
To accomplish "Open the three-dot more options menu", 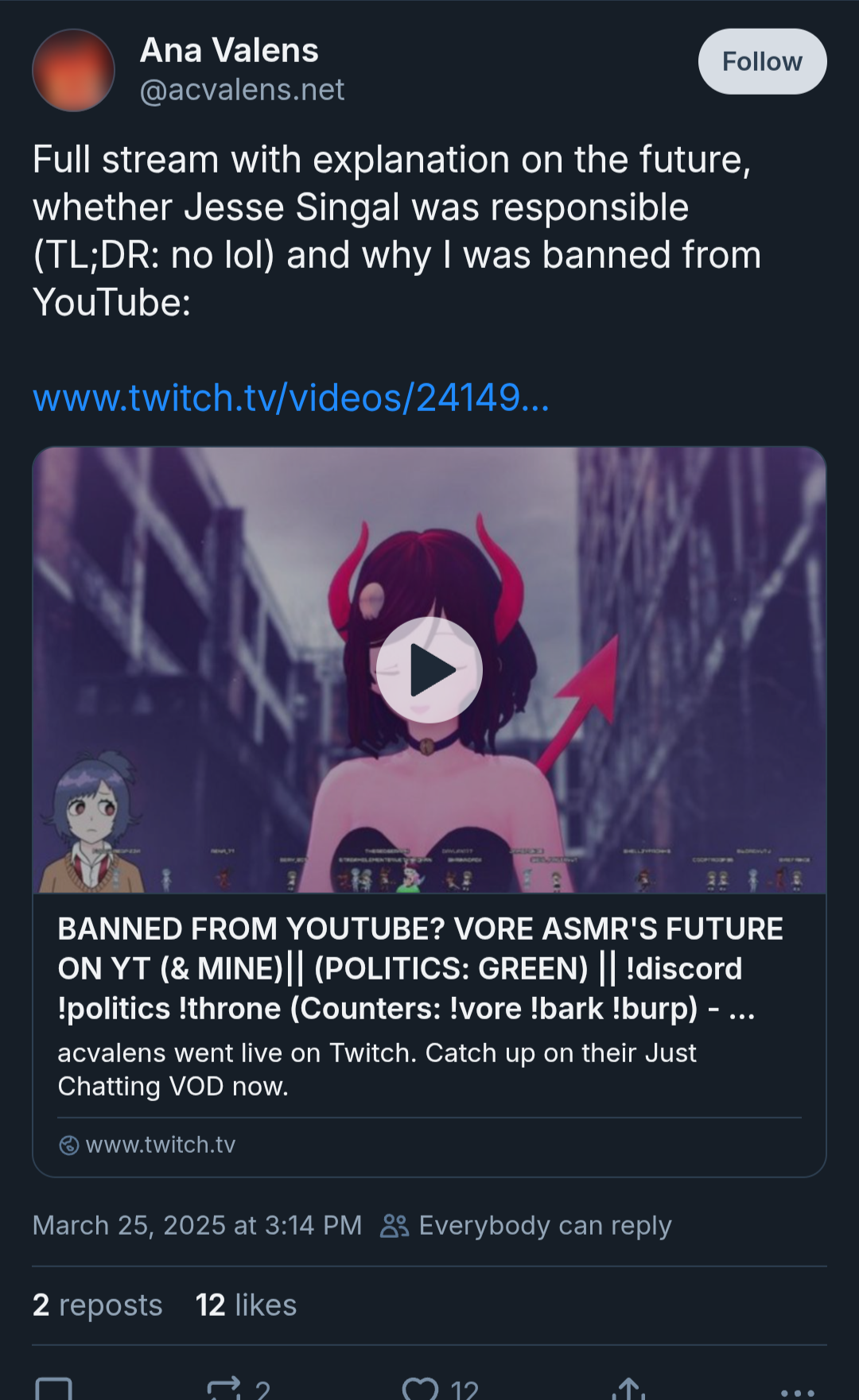I will (798, 1393).
